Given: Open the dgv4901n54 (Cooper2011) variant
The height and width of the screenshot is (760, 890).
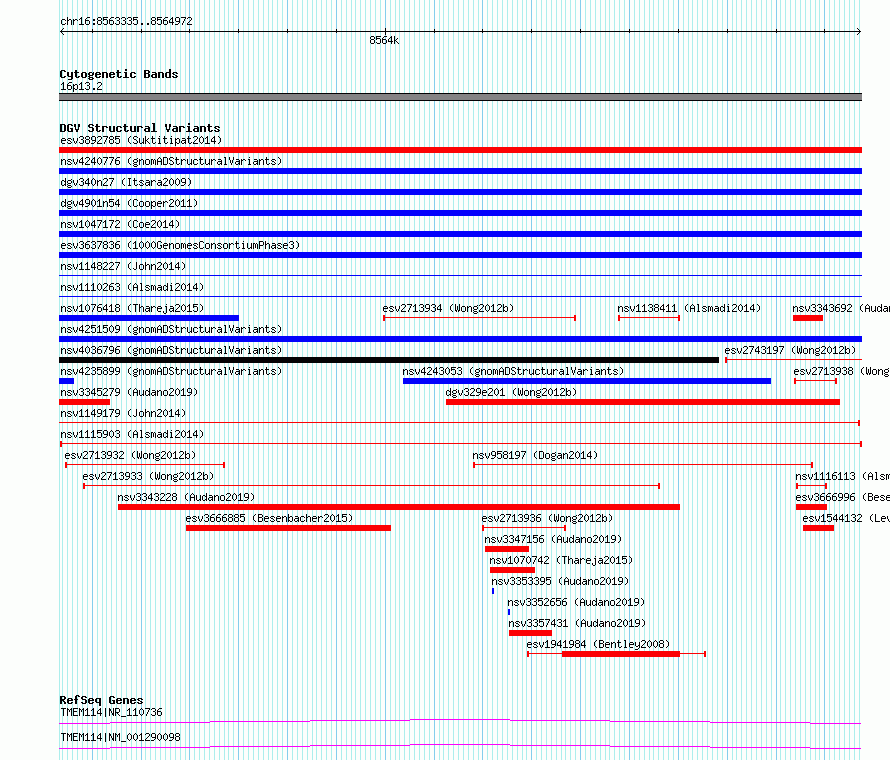Looking at the screenshot, I should [x=129, y=203].
